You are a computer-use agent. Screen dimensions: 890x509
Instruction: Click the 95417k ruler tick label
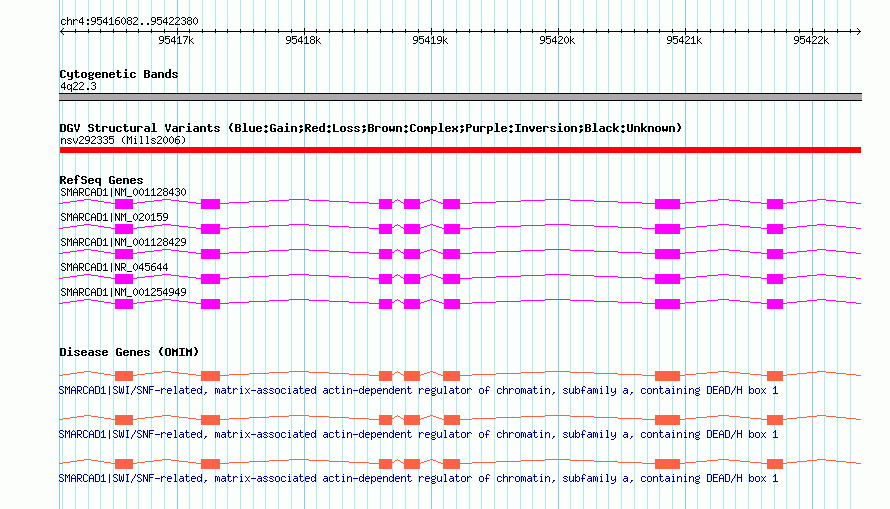pos(176,40)
